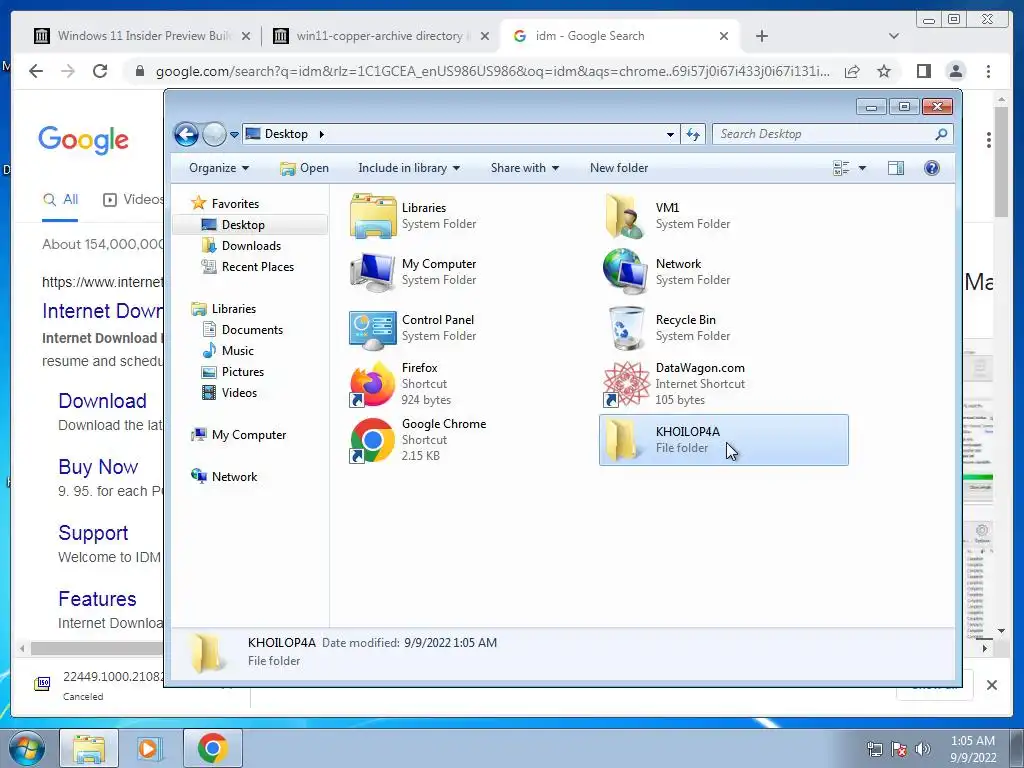Select the VM1 system folder icon
This screenshot has width=1024, height=768.
pyautogui.click(x=626, y=216)
